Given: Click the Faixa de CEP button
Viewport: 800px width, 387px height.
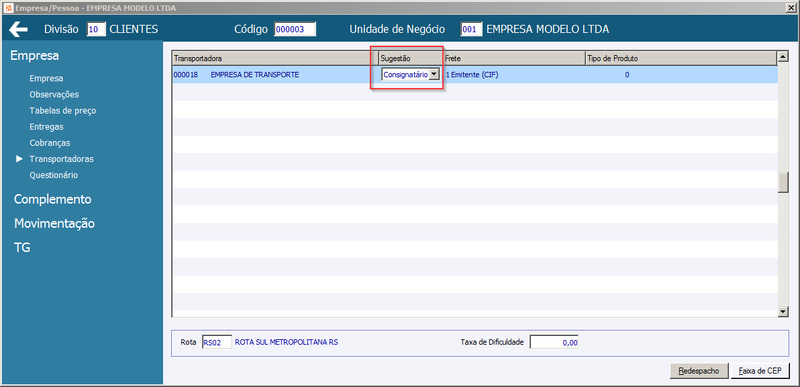Looking at the screenshot, I should pyautogui.click(x=760, y=371).
